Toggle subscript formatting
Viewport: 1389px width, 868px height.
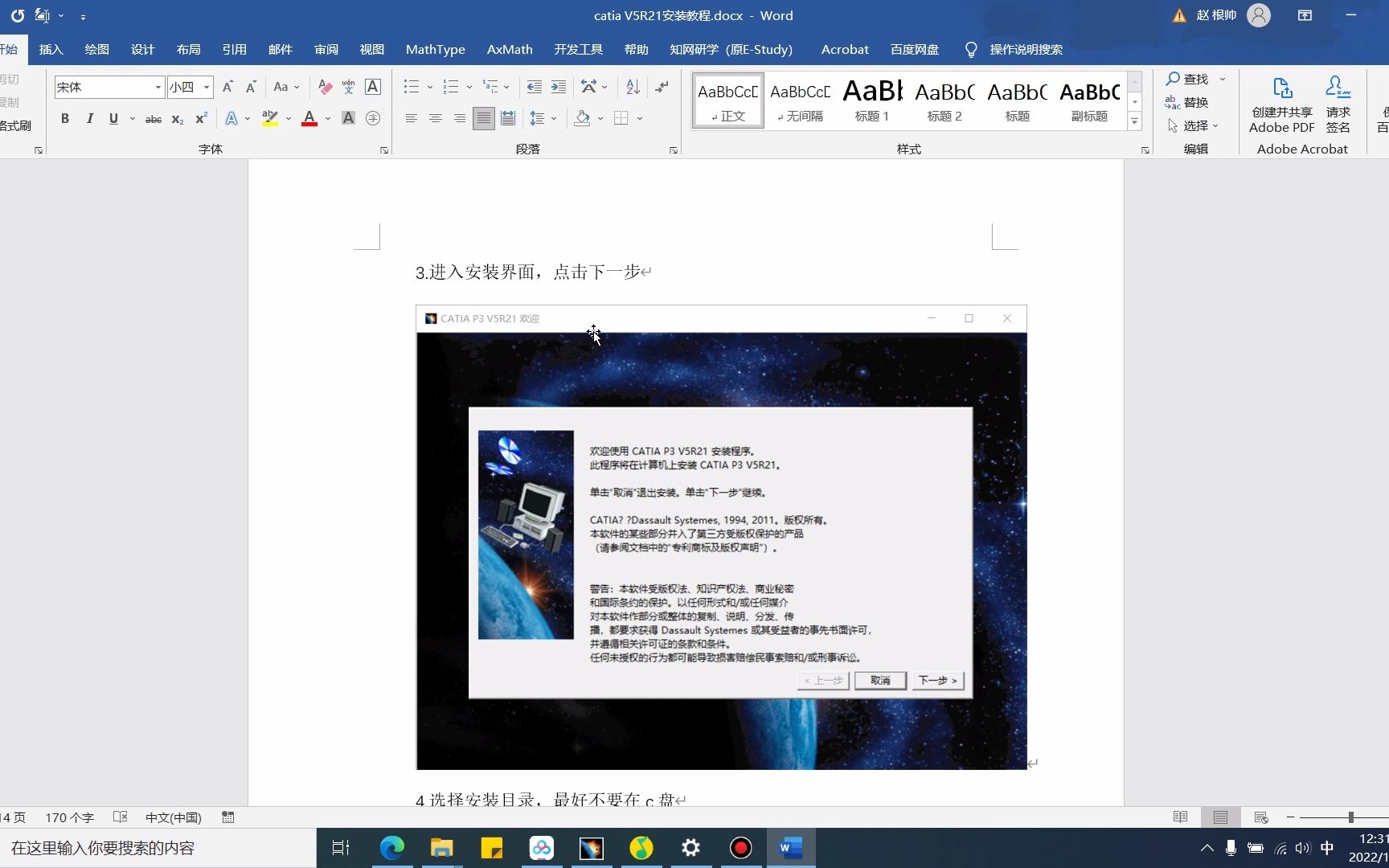click(x=178, y=118)
